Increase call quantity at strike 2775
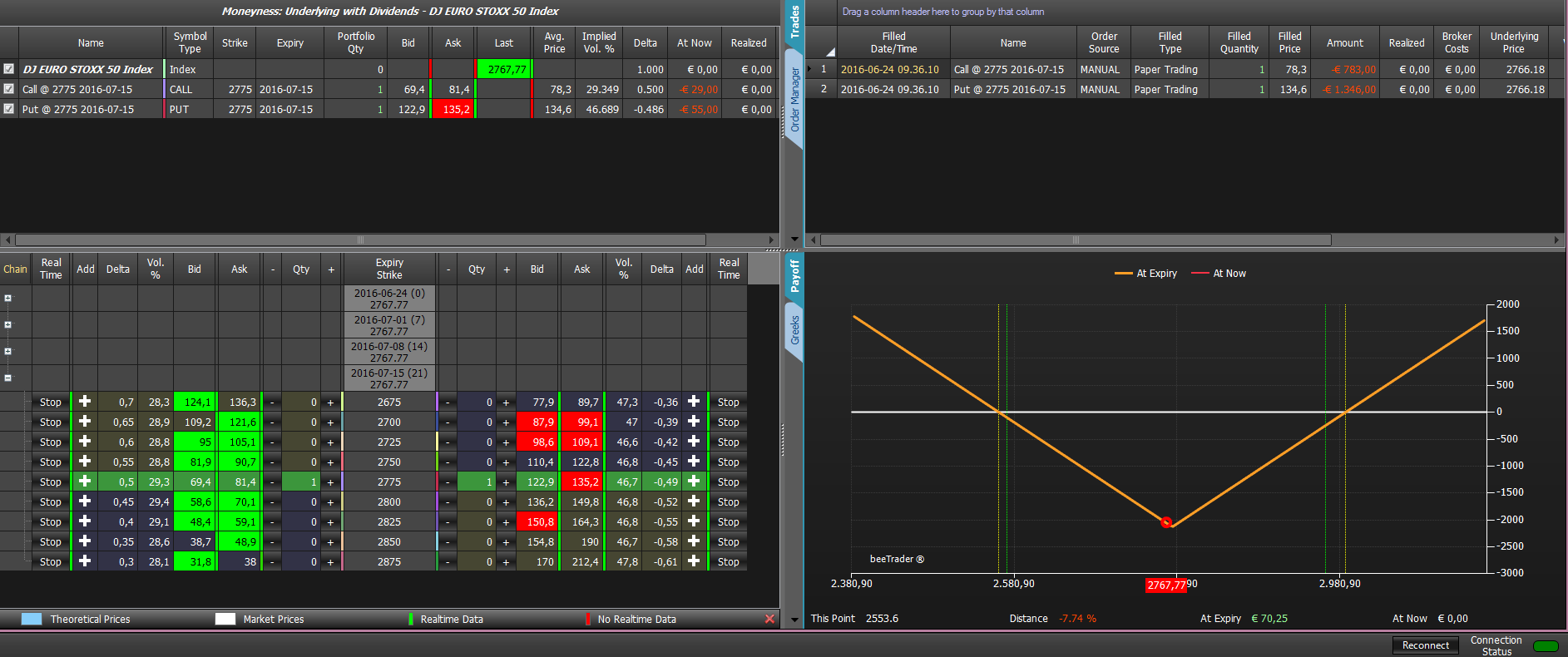 tap(330, 482)
